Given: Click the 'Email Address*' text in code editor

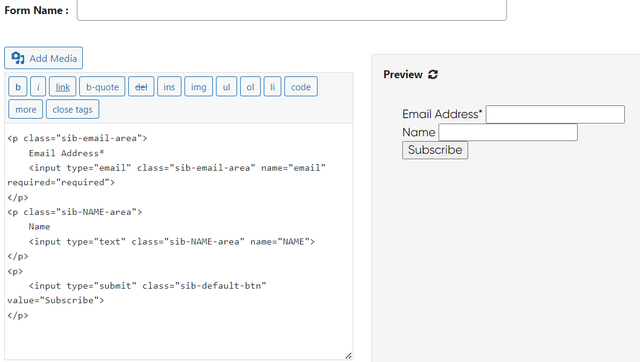Looking at the screenshot, I should 66,153.
